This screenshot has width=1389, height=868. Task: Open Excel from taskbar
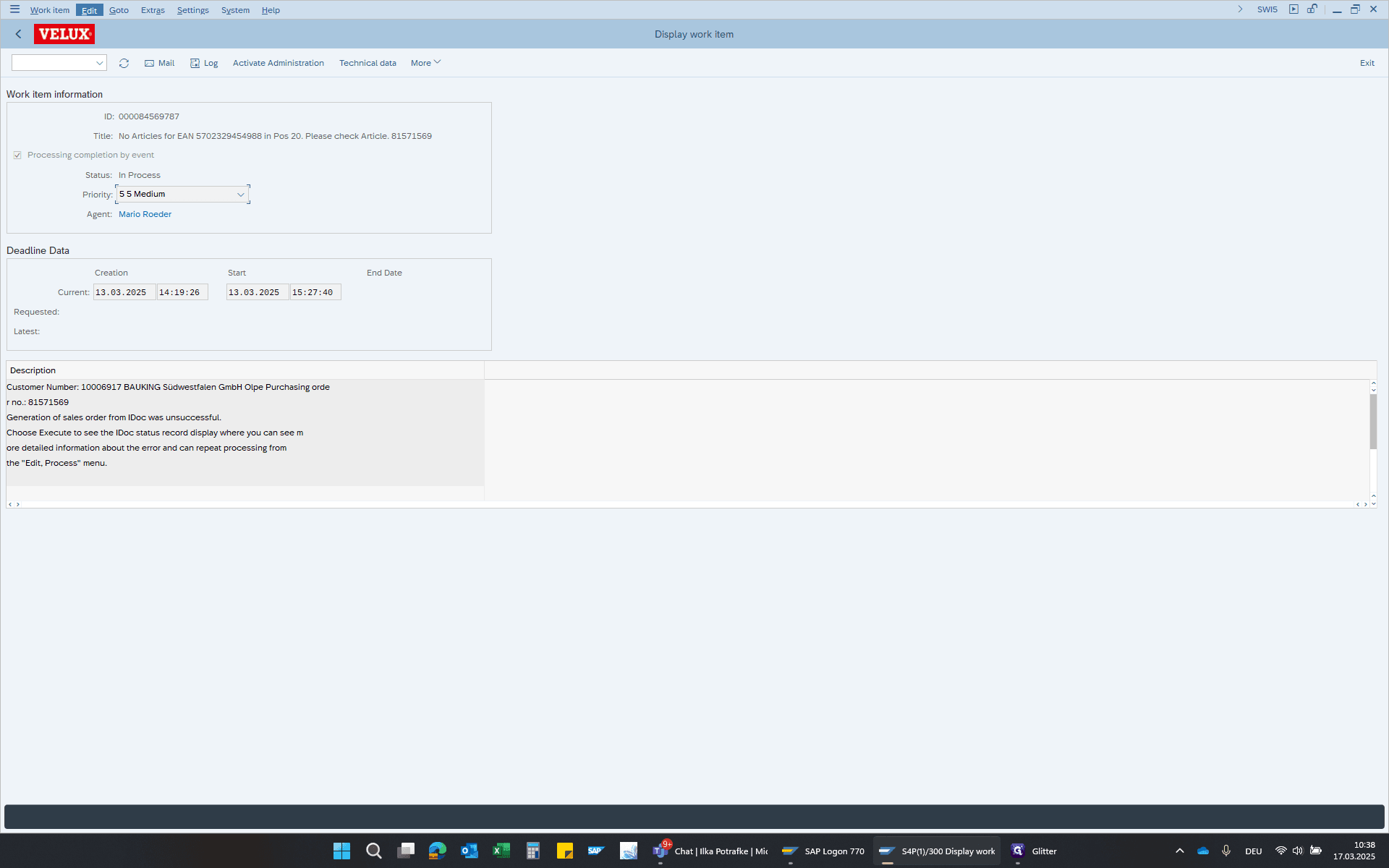[501, 851]
